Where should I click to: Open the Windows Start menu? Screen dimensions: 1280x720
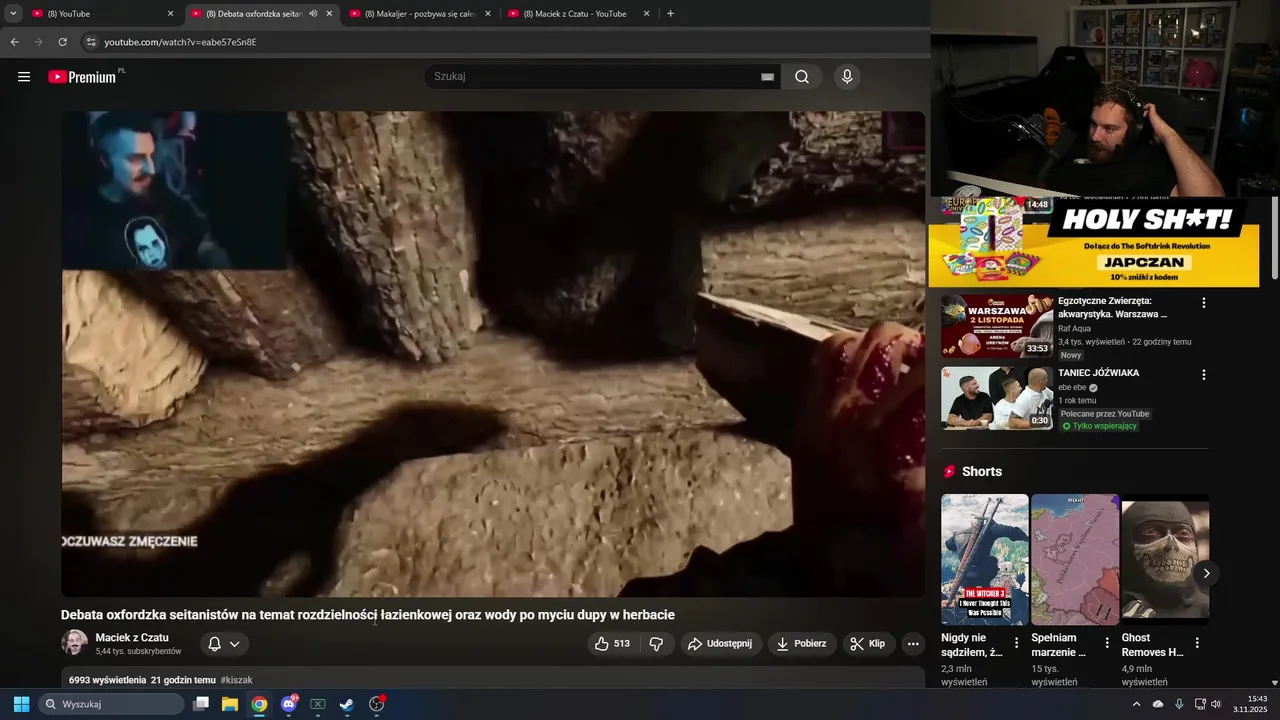21,704
